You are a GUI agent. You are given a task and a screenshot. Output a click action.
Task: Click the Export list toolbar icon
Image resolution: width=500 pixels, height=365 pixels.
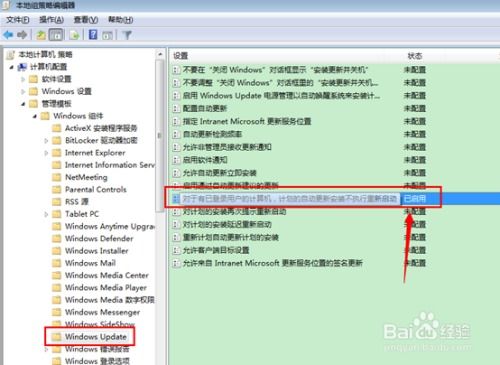pos(74,35)
